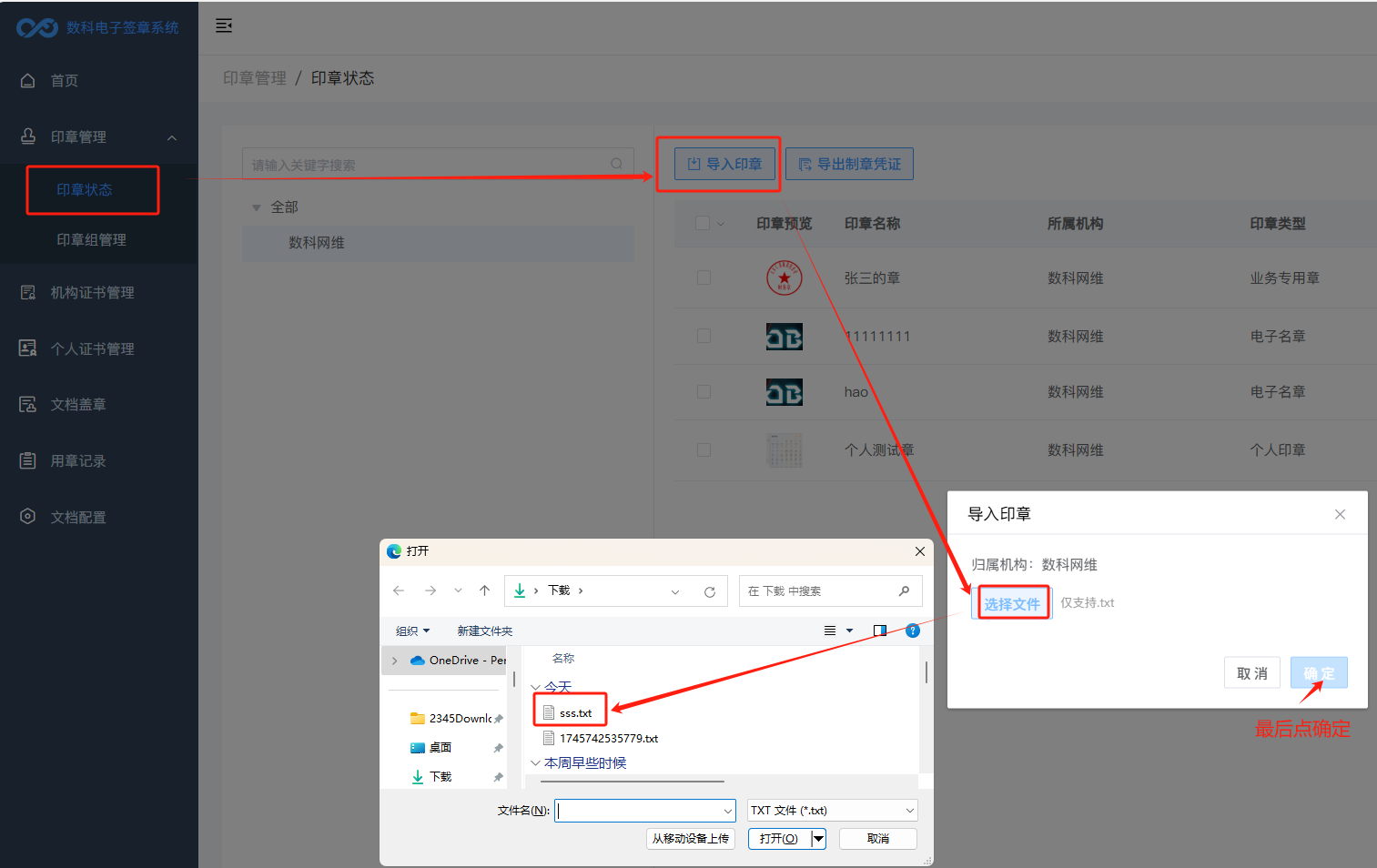The image size is (1377, 868).
Task: Check the box for the 11111111 row
Action: [704, 336]
